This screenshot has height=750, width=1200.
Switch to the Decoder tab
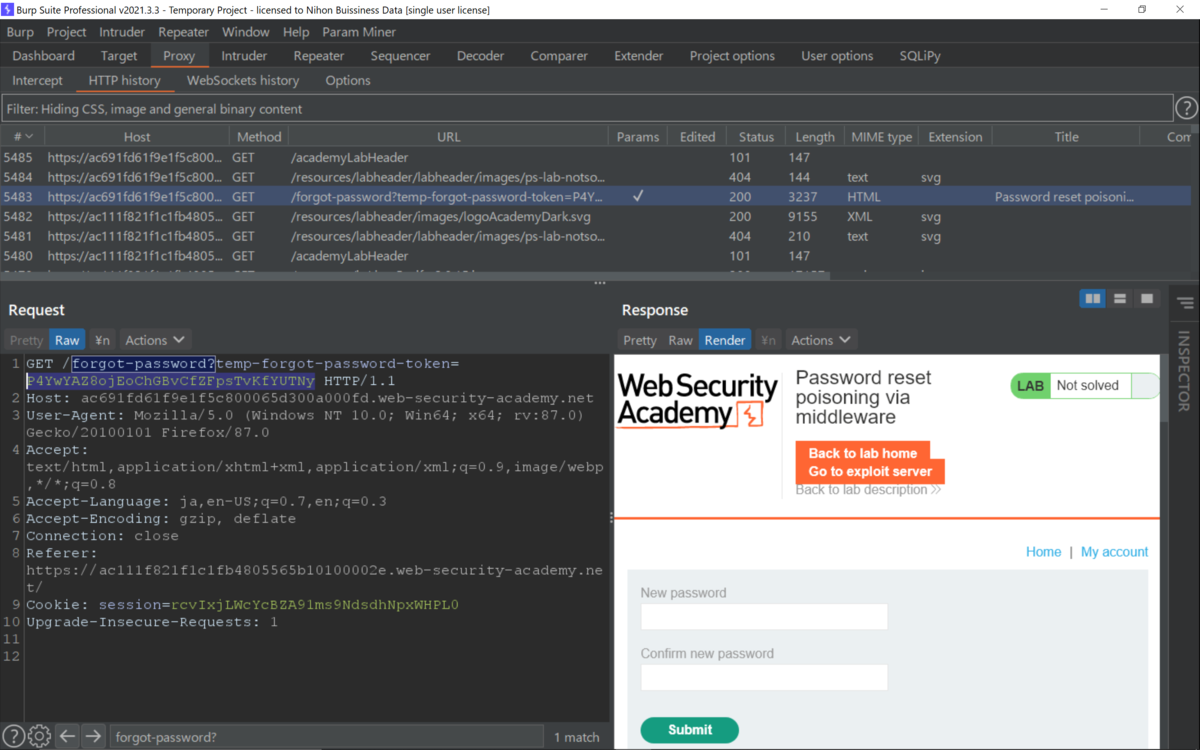click(481, 56)
